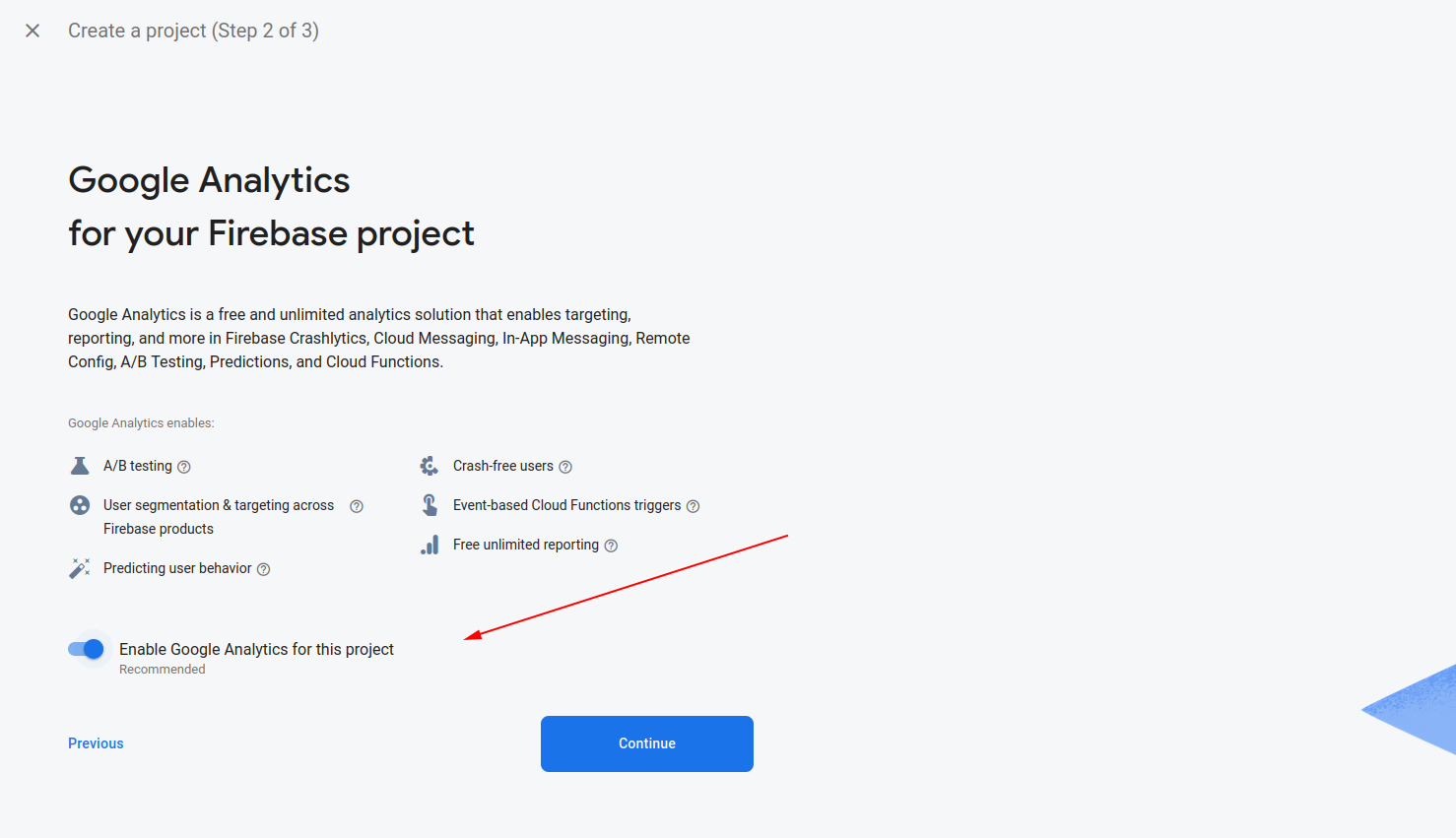Close the project creation wizard
The image size is (1456, 838).
33,31
